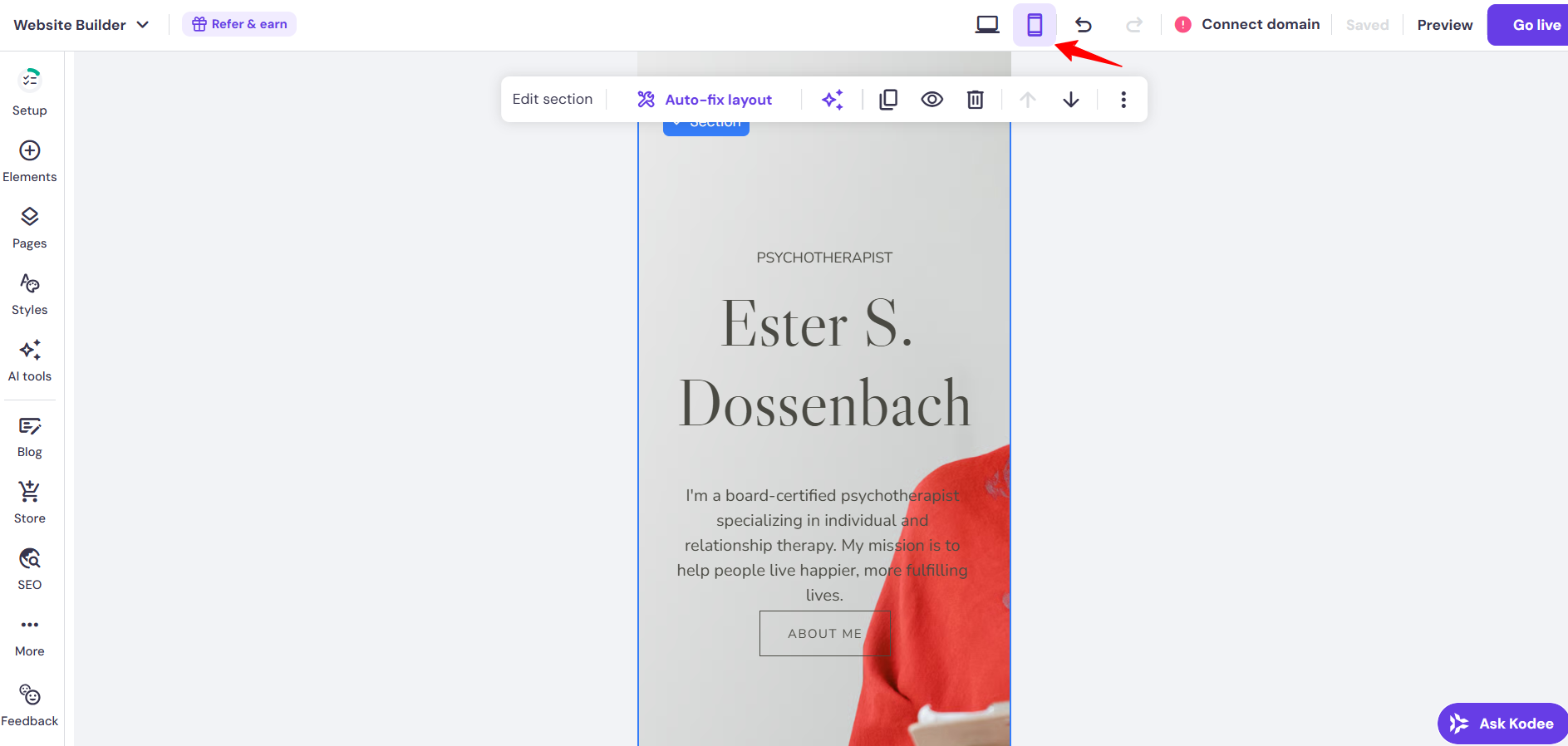
Task: Click the Saved status indicator
Action: click(1367, 25)
